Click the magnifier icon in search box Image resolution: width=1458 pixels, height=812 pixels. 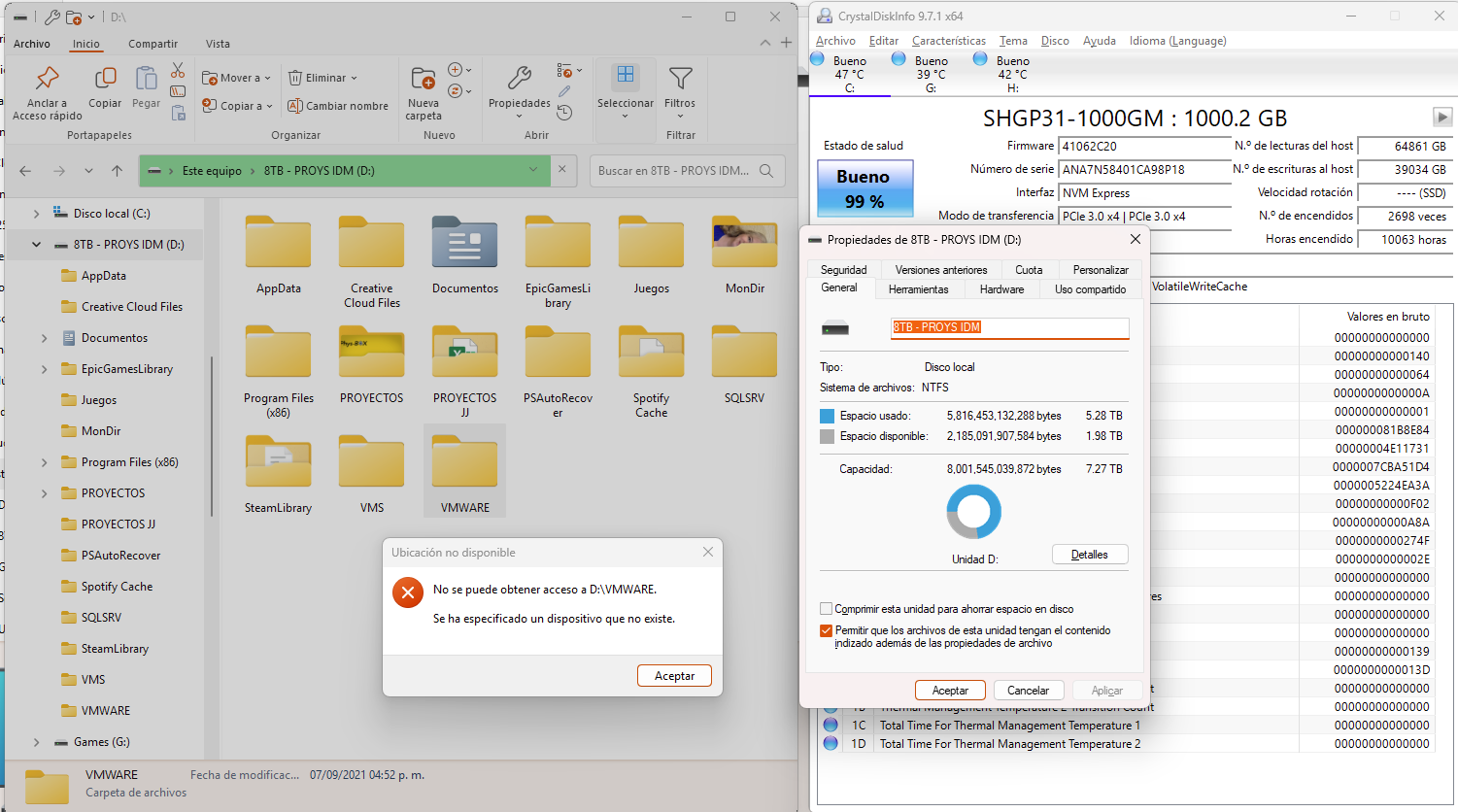click(766, 171)
